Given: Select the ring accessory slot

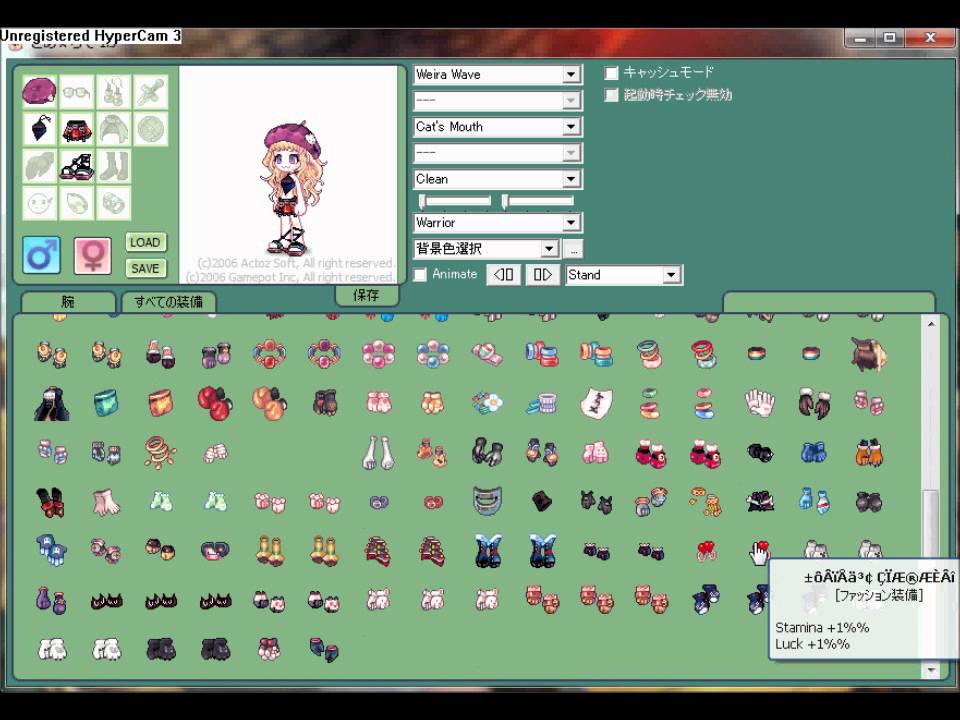Looking at the screenshot, I should (x=113, y=203).
